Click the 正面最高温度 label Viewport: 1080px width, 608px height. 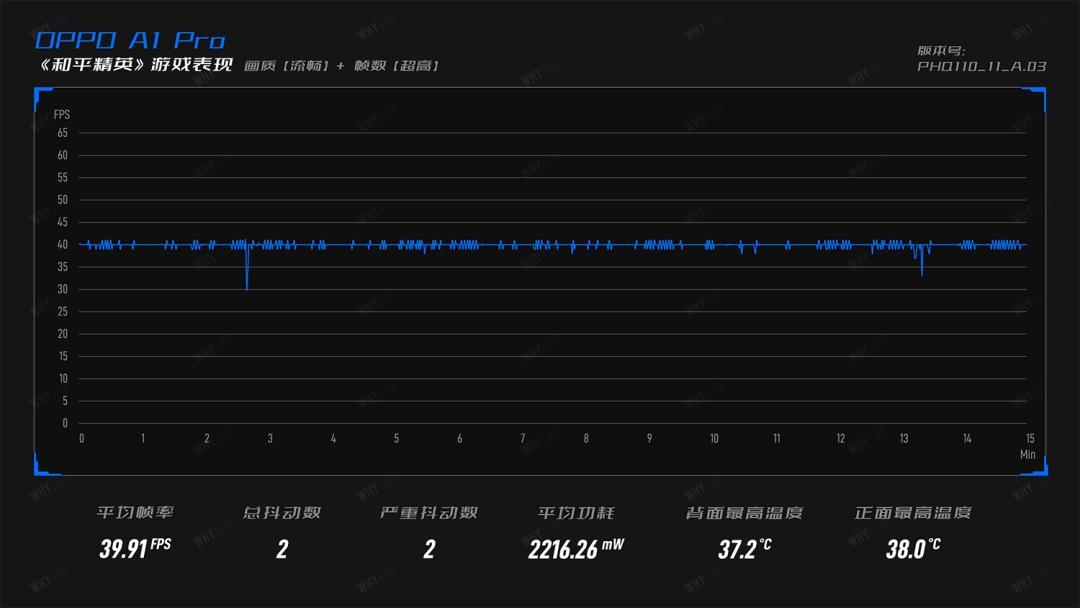click(x=913, y=512)
